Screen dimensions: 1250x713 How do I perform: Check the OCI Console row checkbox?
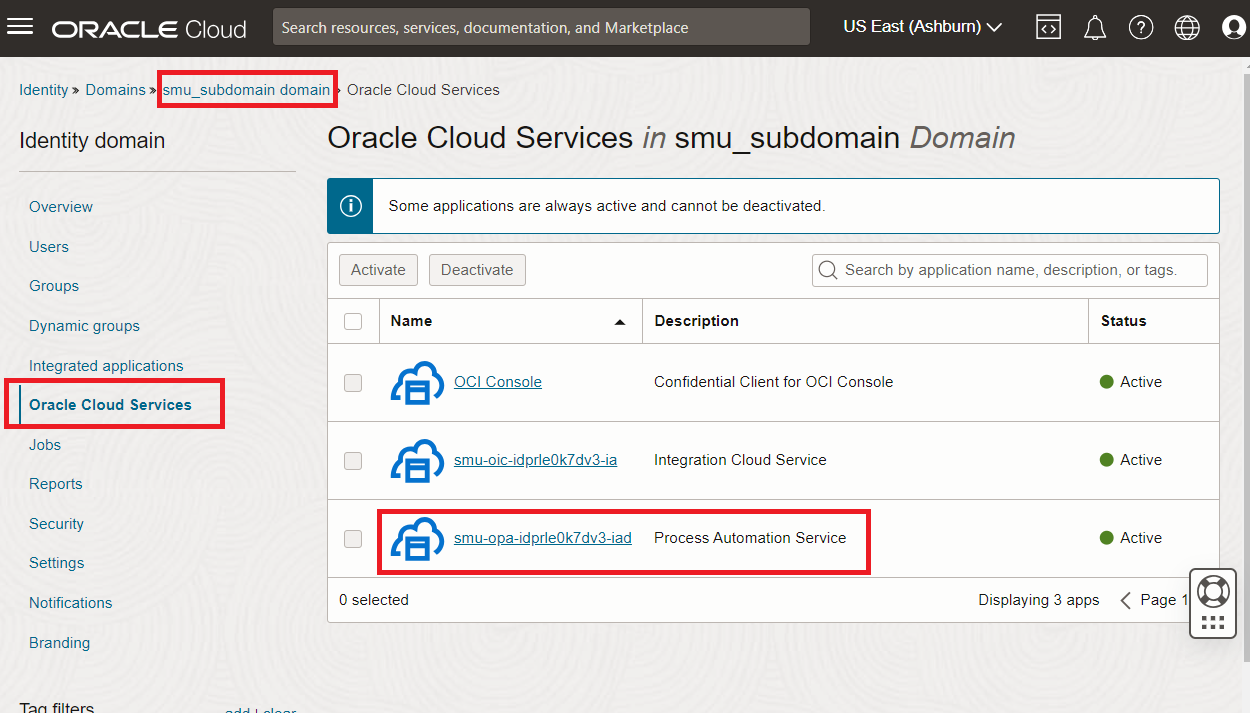(353, 382)
